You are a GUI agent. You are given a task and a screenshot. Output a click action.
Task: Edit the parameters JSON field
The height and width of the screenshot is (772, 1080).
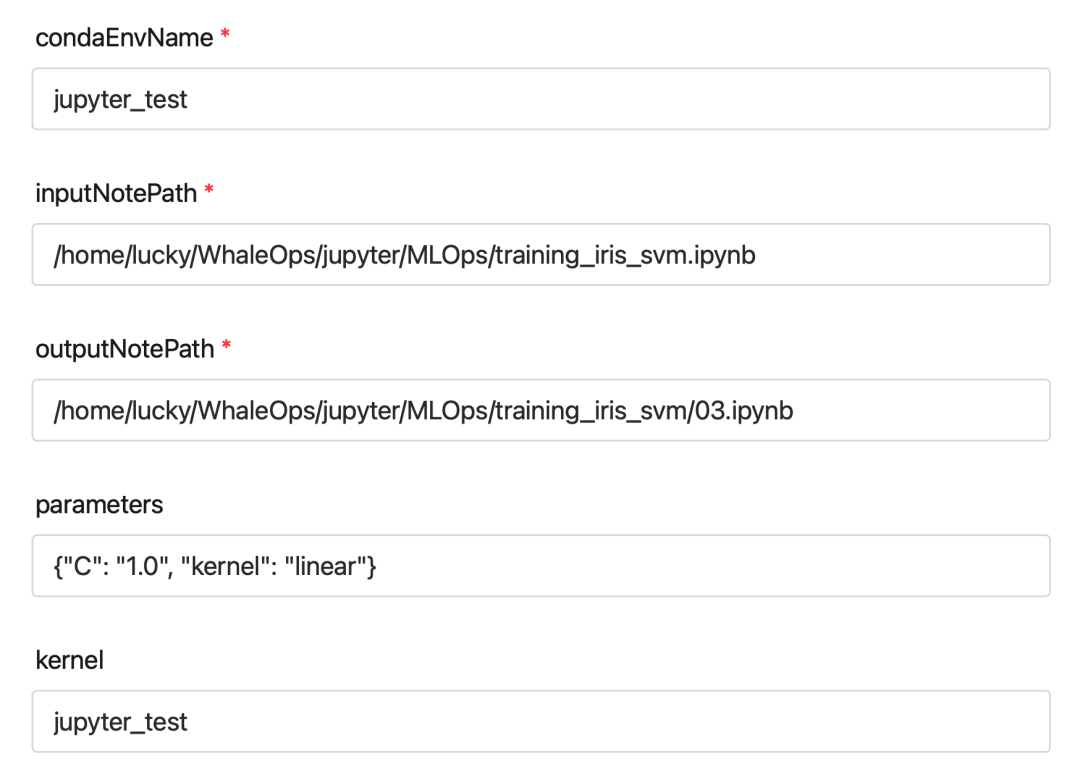(700, 566)
